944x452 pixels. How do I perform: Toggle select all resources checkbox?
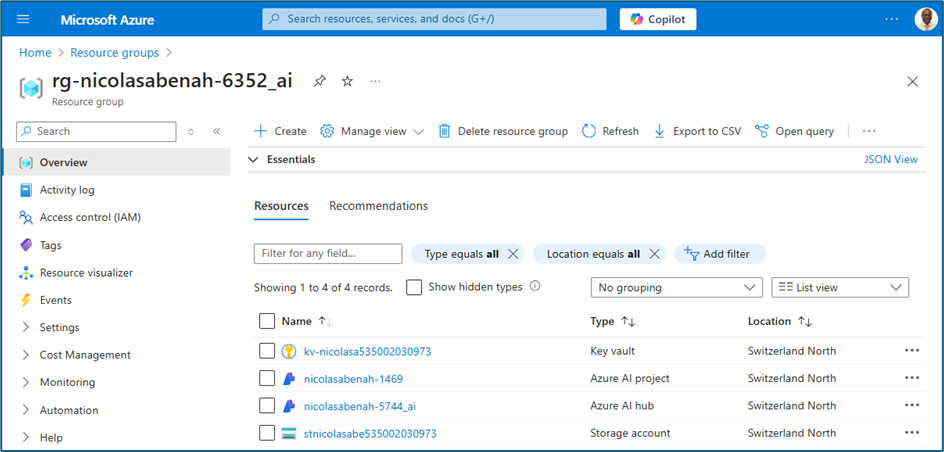[x=267, y=321]
